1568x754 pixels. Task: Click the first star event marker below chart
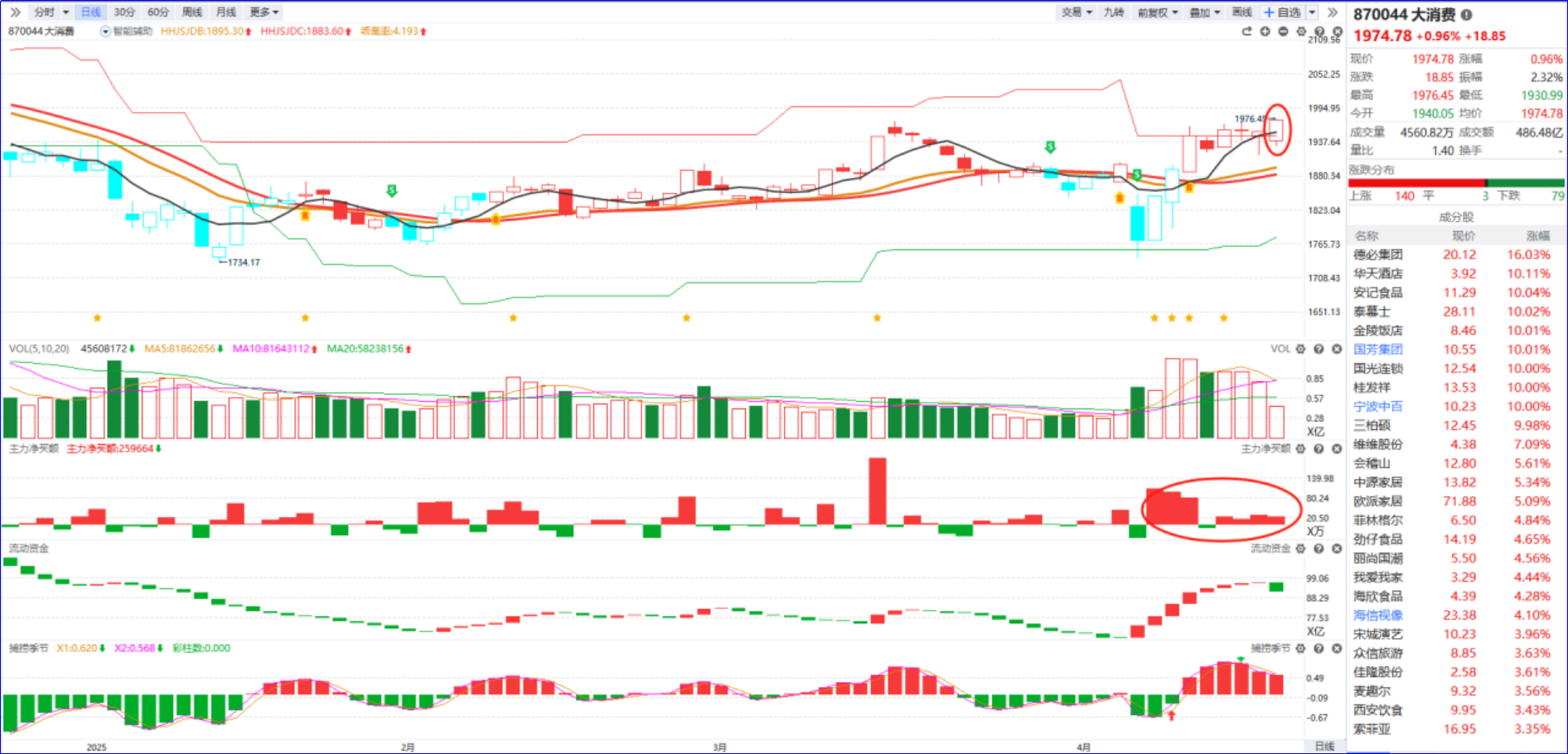click(98, 318)
